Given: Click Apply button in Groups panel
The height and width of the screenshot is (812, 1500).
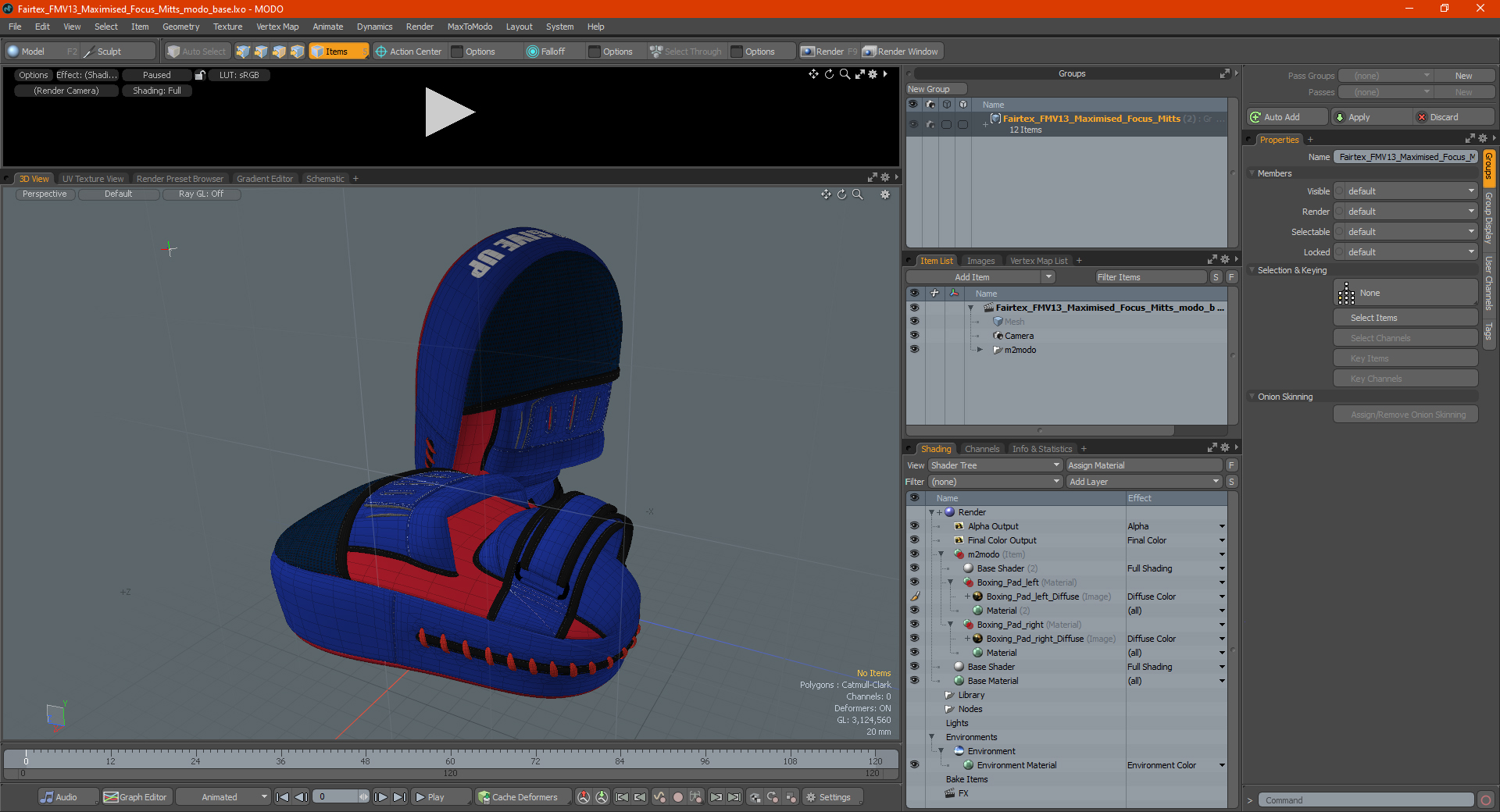Looking at the screenshot, I should 1371,117.
